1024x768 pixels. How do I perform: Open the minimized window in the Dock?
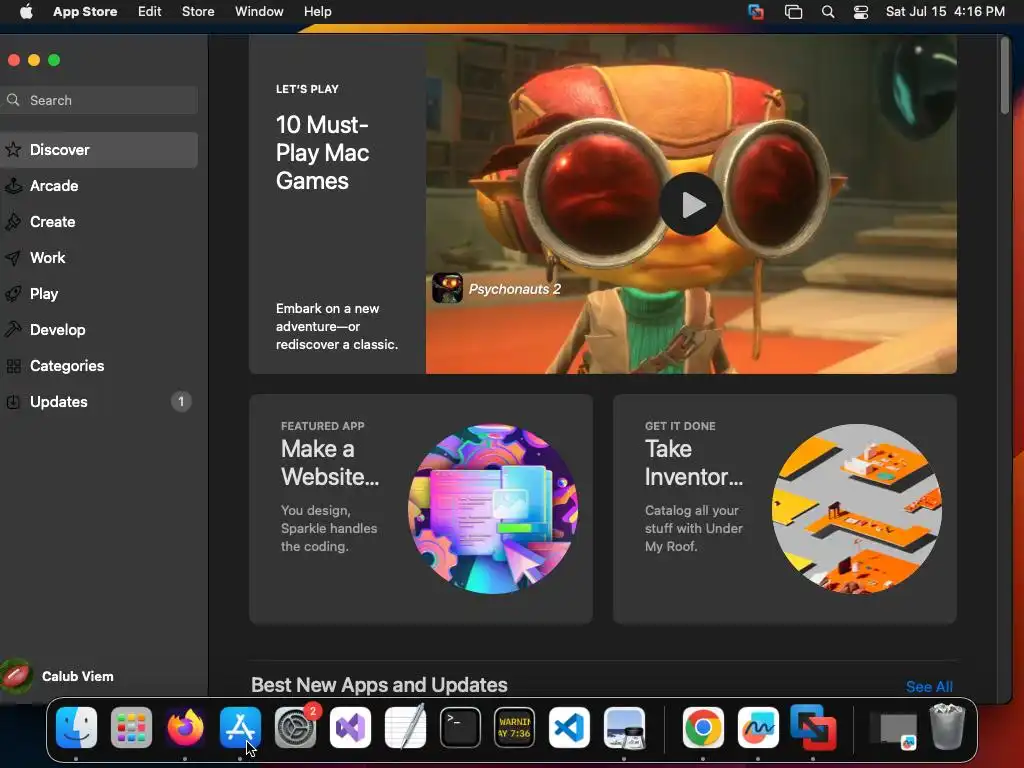896,729
